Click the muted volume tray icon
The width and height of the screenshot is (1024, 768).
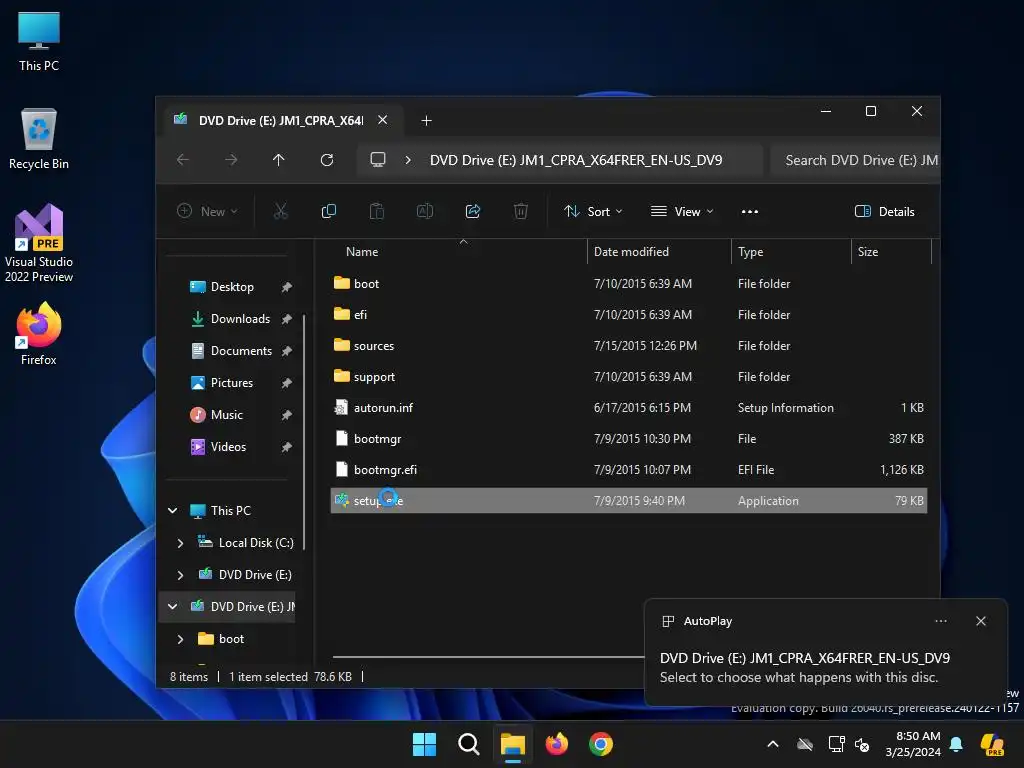pyautogui.click(x=862, y=744)
